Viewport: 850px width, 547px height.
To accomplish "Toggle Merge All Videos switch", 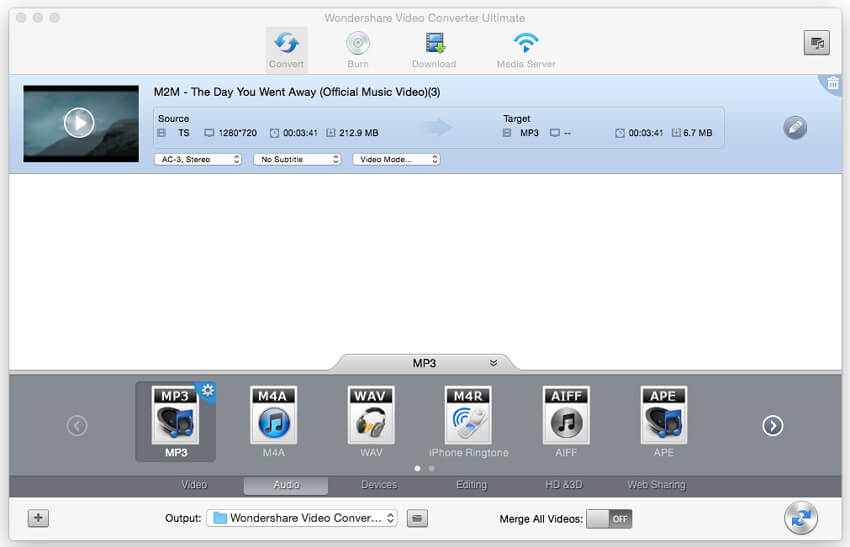I will click(x=609, y=519).
